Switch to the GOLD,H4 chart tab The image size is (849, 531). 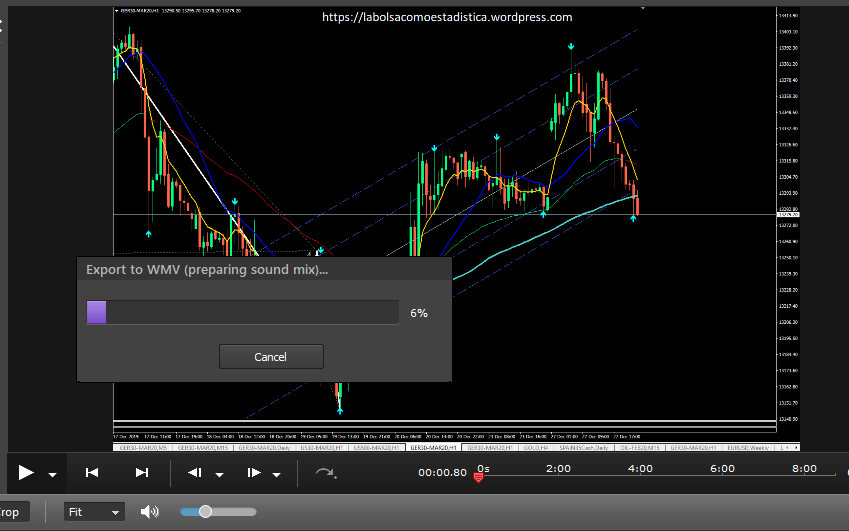(535, 448)
